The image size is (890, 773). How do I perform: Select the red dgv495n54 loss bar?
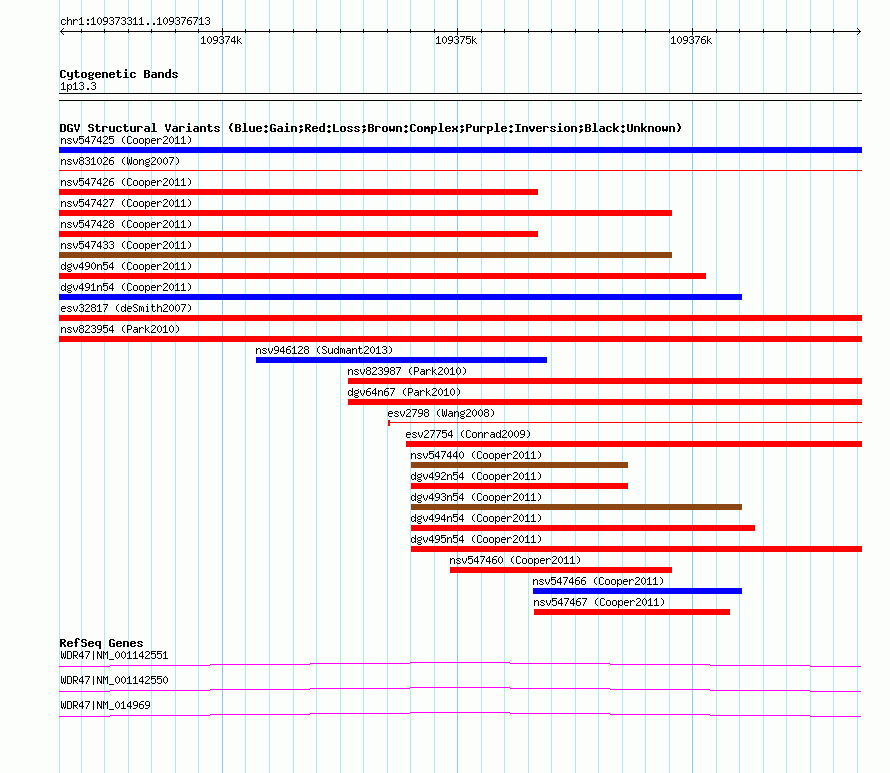(x=636, y=549)
